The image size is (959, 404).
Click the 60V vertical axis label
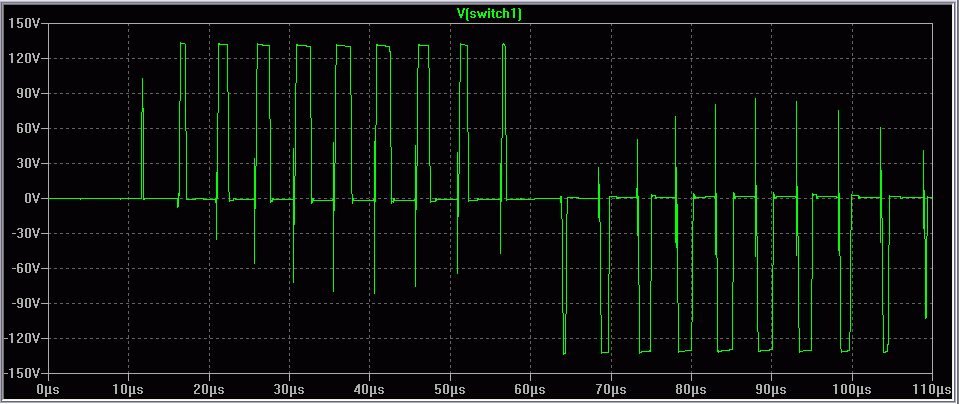pyautogui.click(x=28, y=128)
